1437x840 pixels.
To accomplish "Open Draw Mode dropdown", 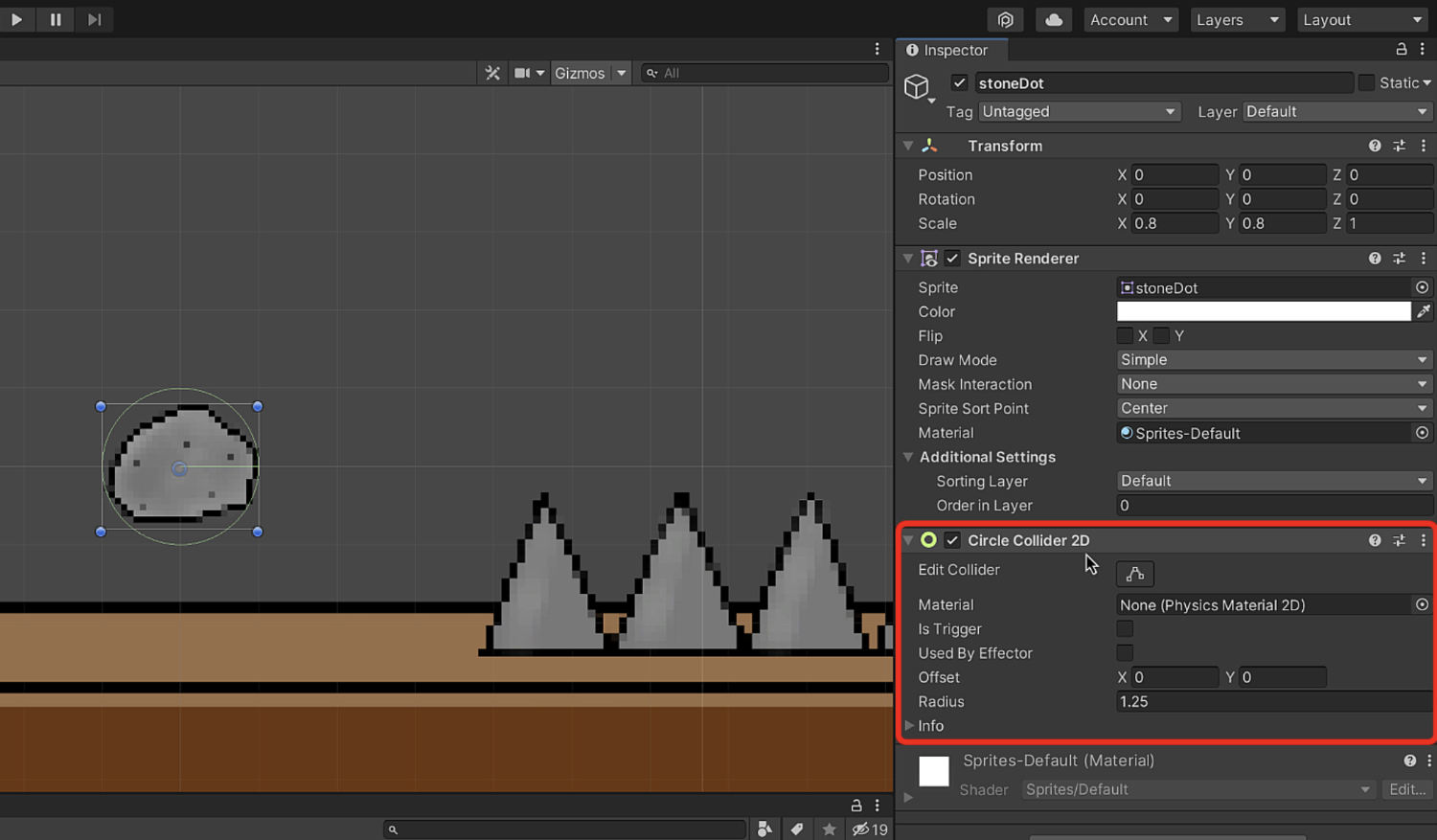I will (1274, 360).
